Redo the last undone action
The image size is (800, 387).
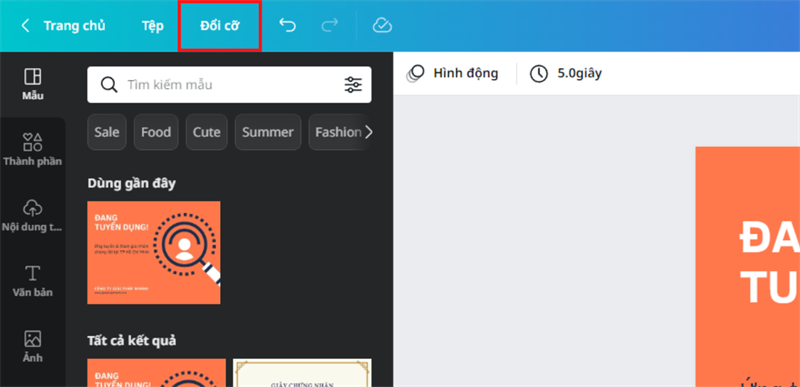(x=330, y=25)
